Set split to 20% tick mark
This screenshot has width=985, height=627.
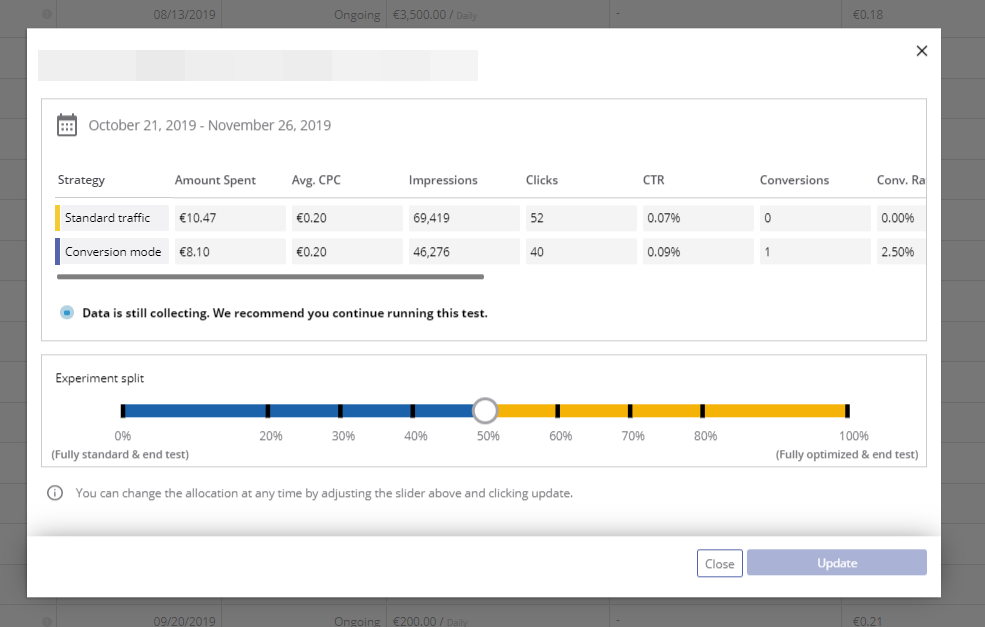pyautogui.click(x=268, y=411)
